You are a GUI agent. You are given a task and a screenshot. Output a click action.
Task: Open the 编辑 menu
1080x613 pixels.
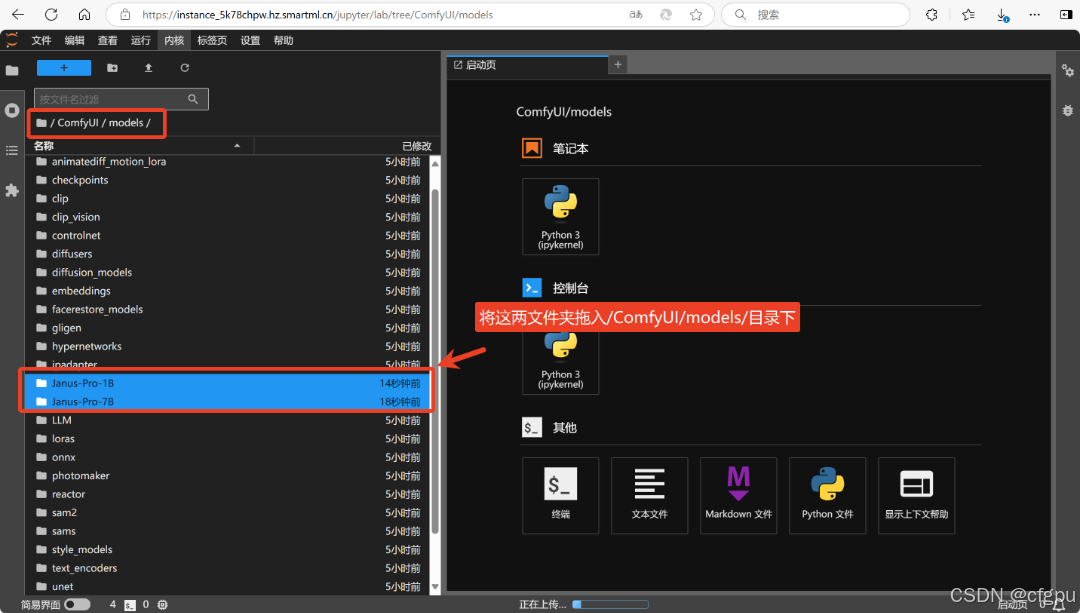pos(74,41)
